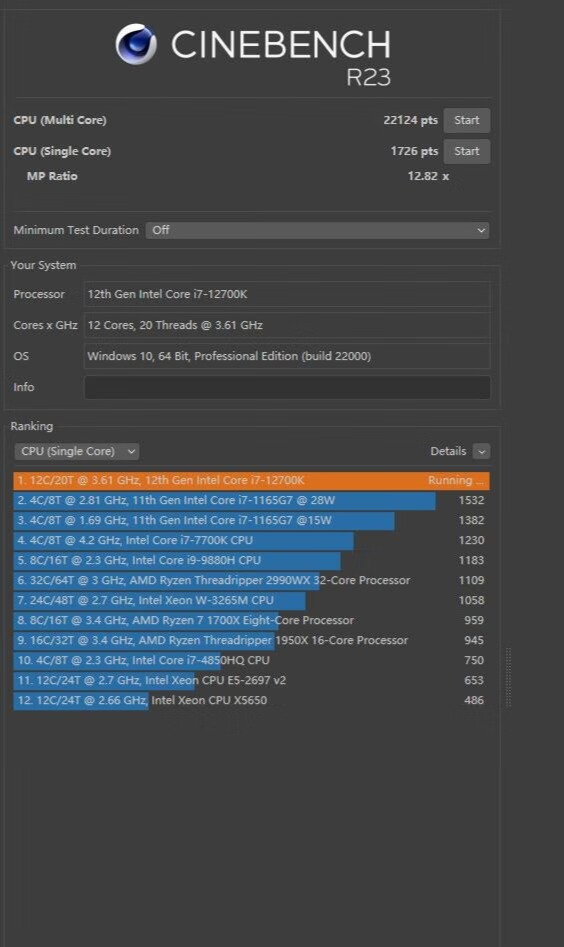Select ranking row i7-1165G7 @ 28W
Image resolution: width=564 pixels, height=947 pixels.
click(x=251, y=501)
